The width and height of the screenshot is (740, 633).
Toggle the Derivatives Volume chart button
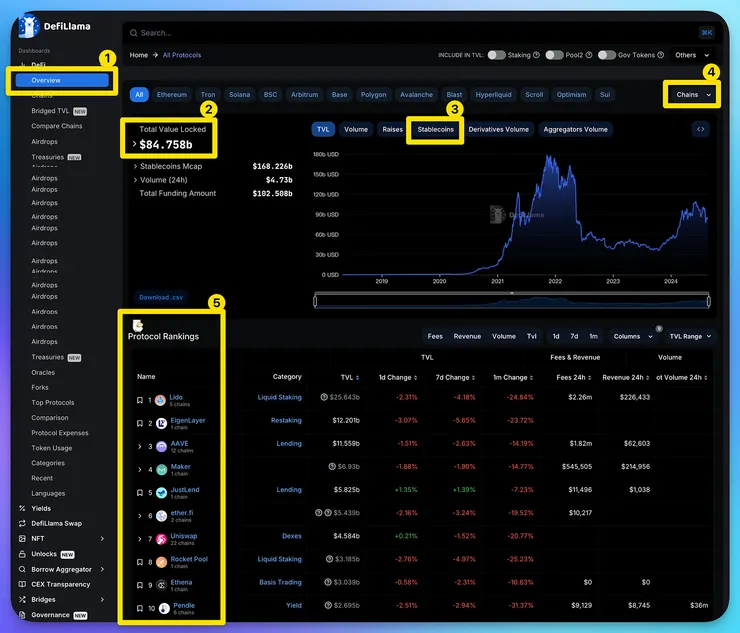(498, 129)
